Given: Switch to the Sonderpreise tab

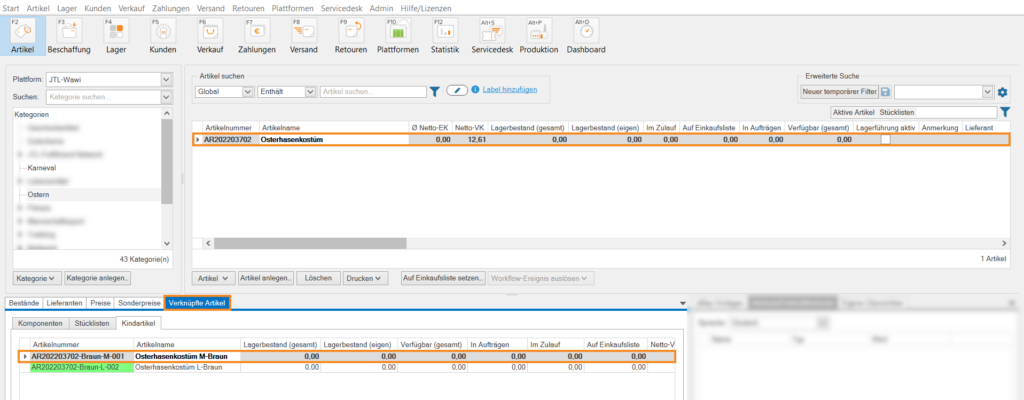Looking at the screenshot, I should 138,302.
